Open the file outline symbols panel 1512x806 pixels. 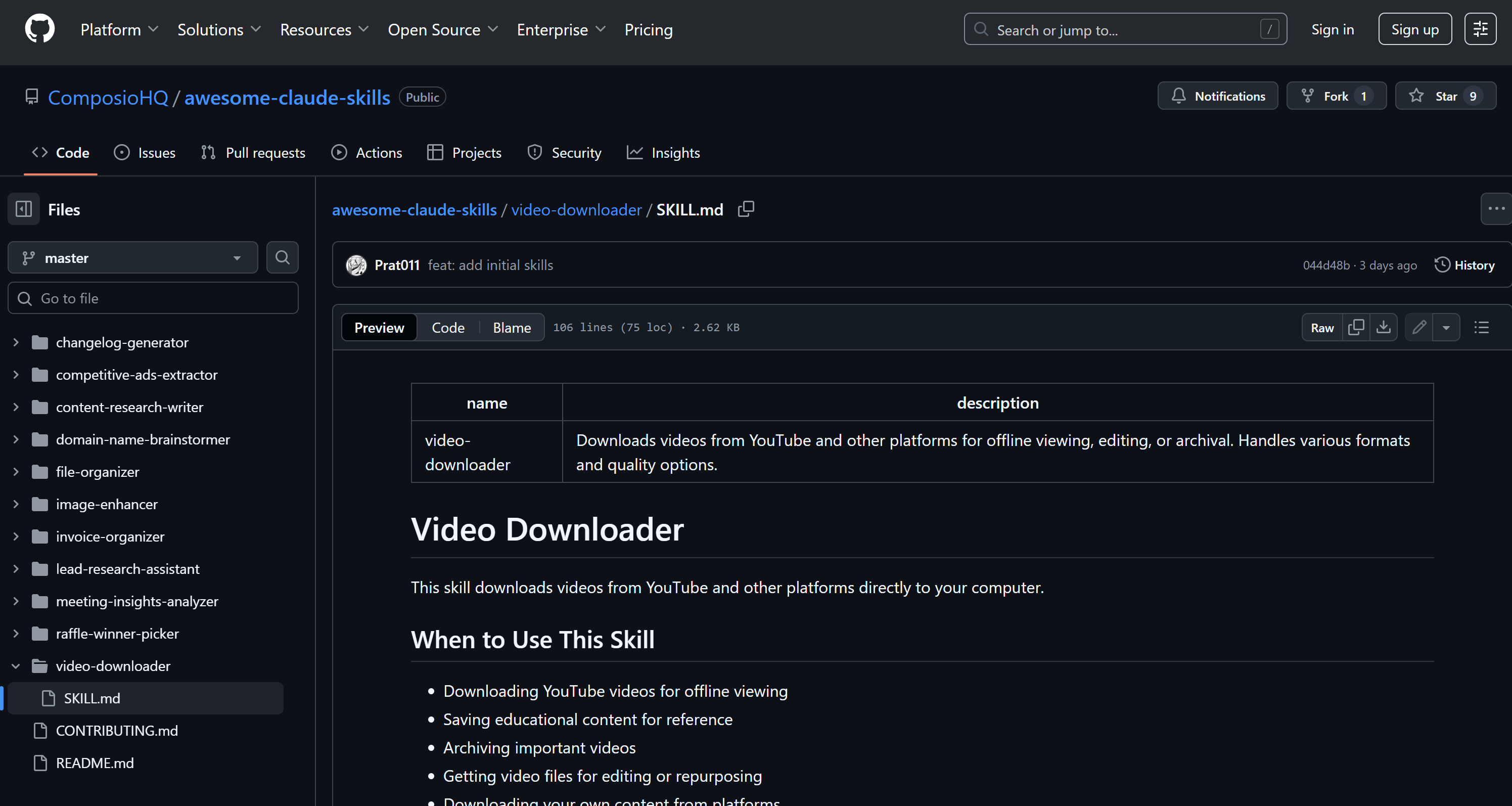click(1482, 328)
